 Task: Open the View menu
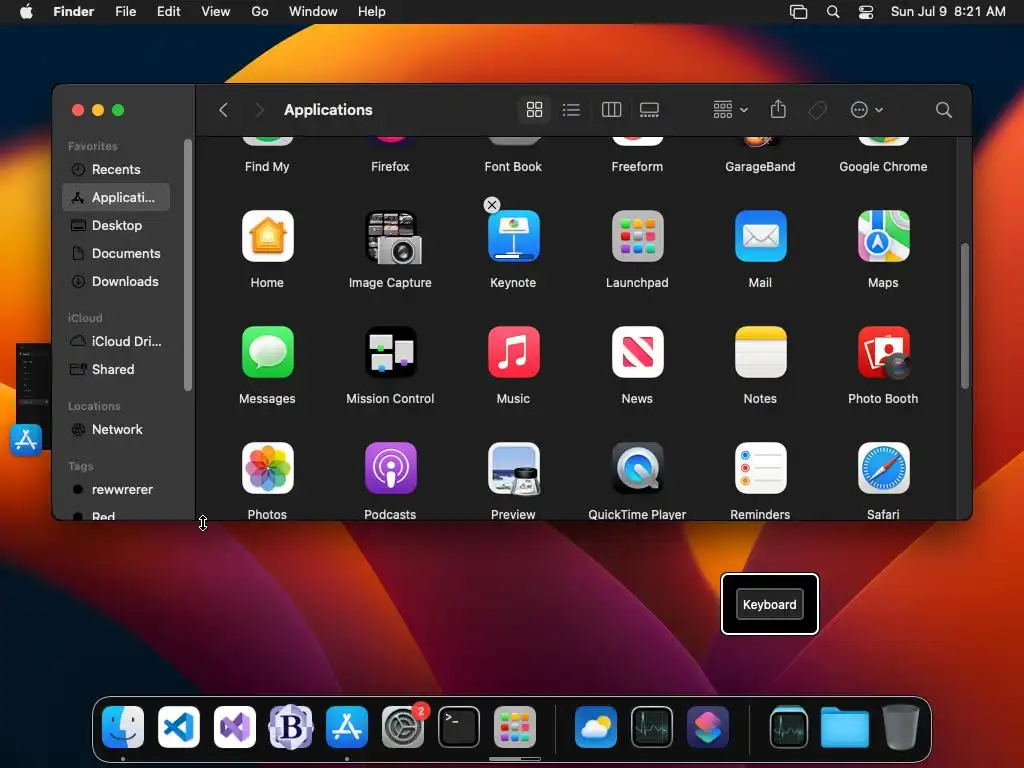216,12
